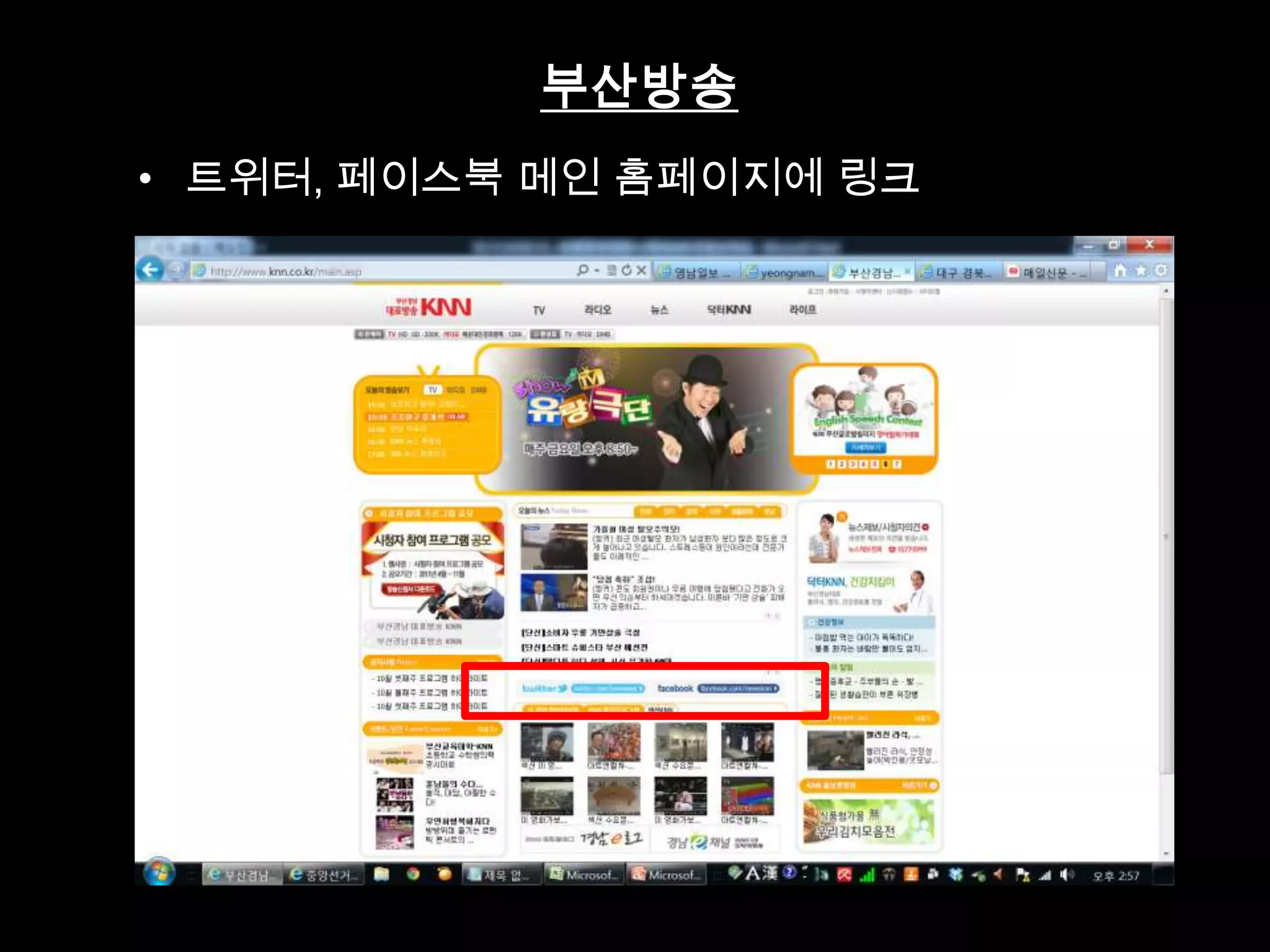
Task: Click the IME language A indicator
Action: point(752,873)
